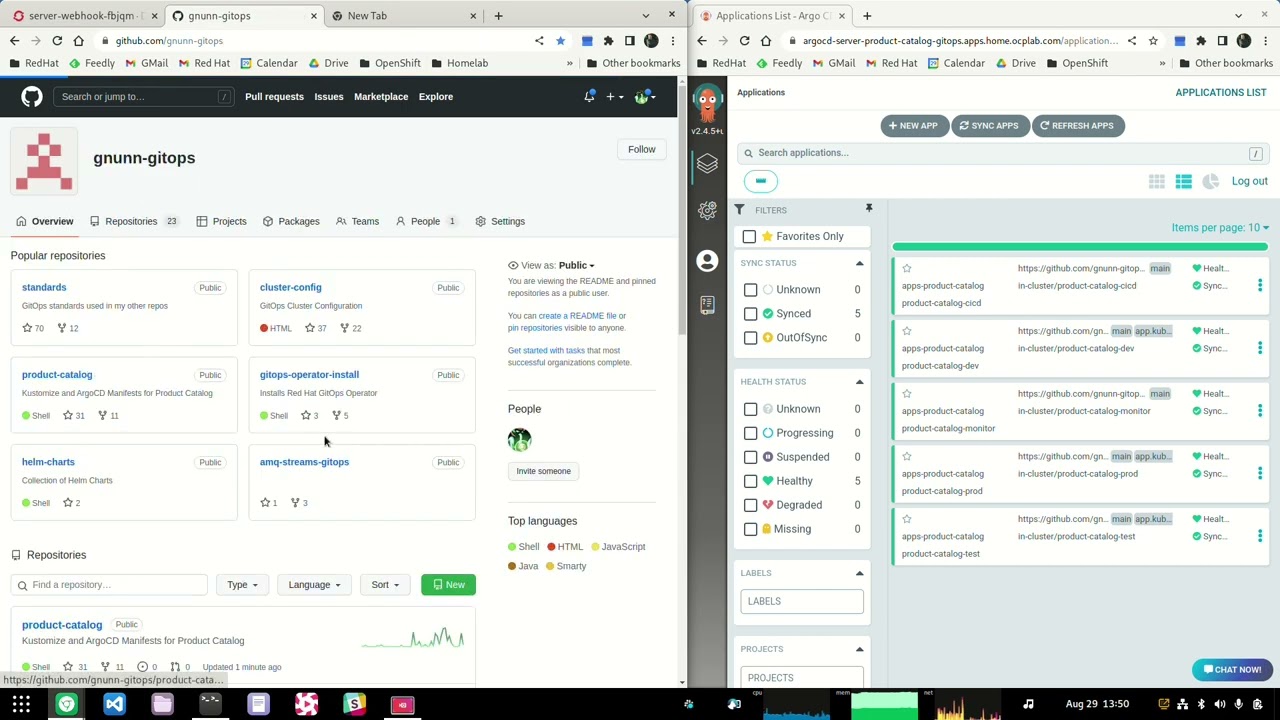Open the Files app in the taskbar
Viewport: 1280px width, 720px height.
point(162,704)
